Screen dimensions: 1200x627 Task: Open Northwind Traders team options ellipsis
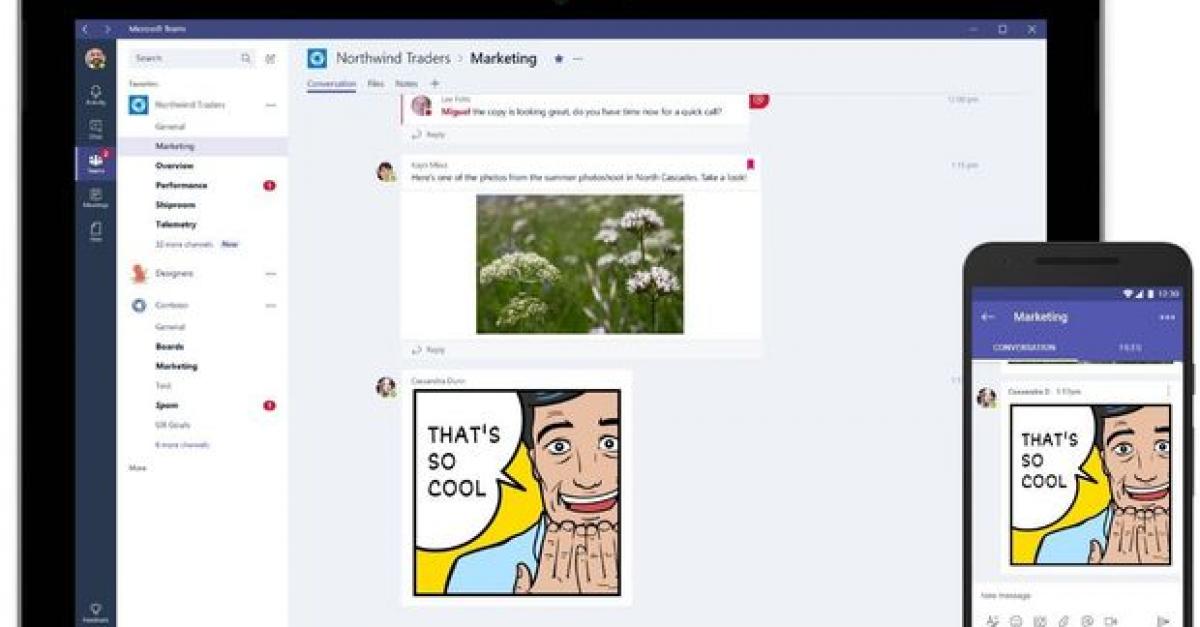point(270,105)
